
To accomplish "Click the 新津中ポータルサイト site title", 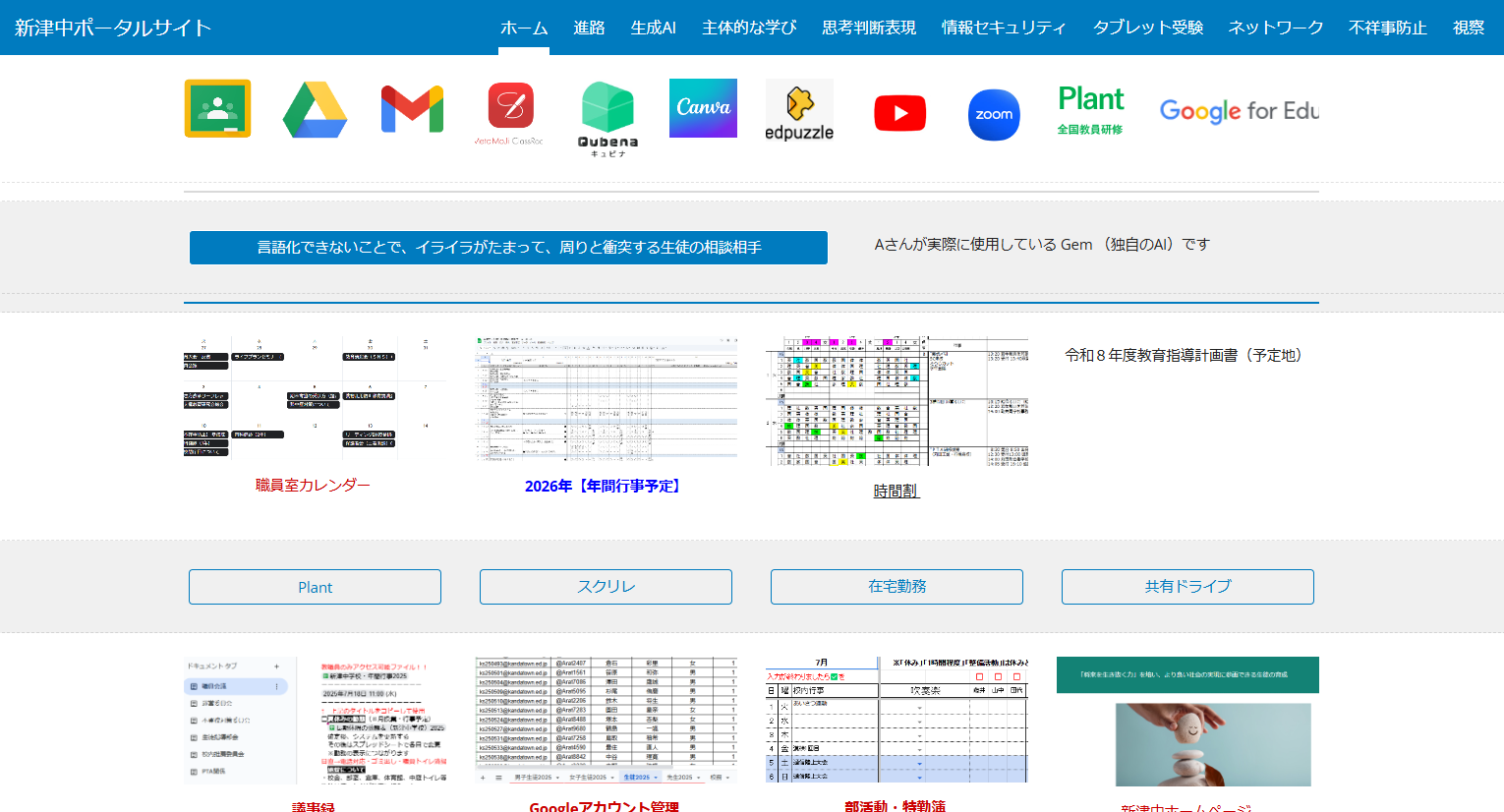I will click(x=113, y=28).
